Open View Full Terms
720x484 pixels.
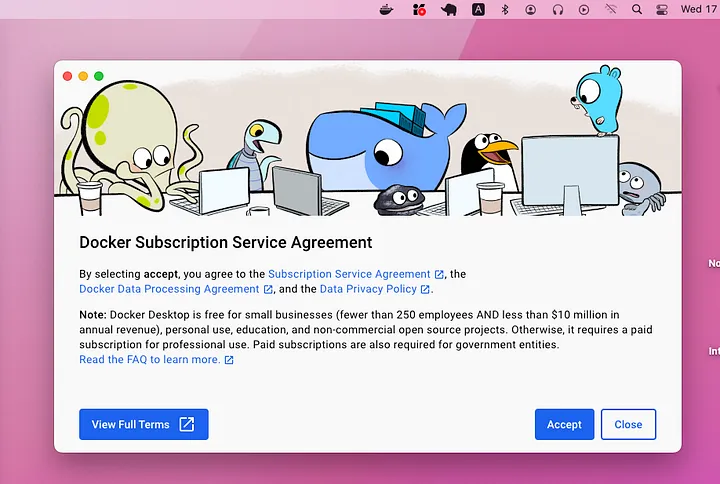point(144,424)
